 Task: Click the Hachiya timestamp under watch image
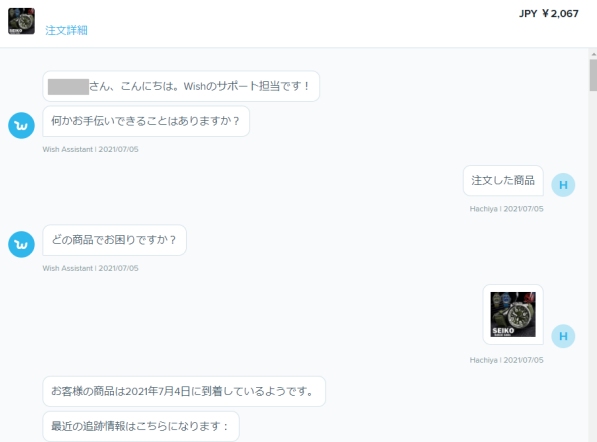[506, 360]
